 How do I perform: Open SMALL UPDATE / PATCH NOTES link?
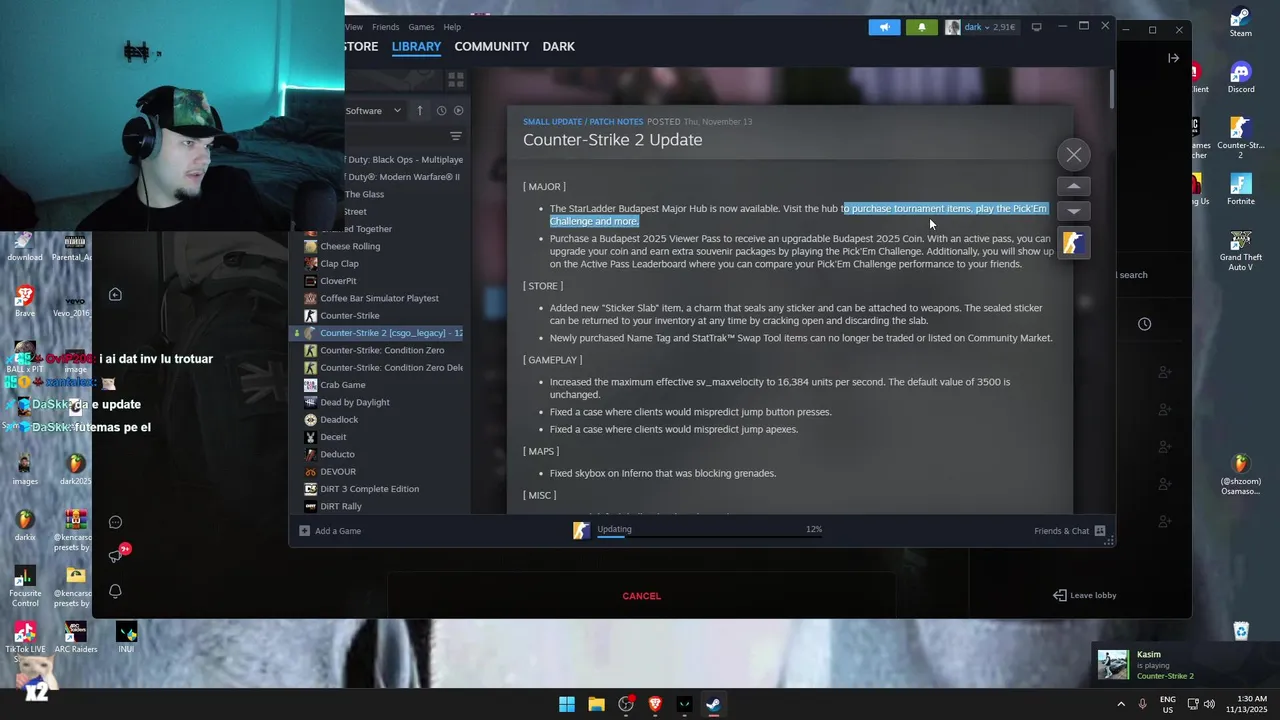pyautogui.click(x=583, y=122)
